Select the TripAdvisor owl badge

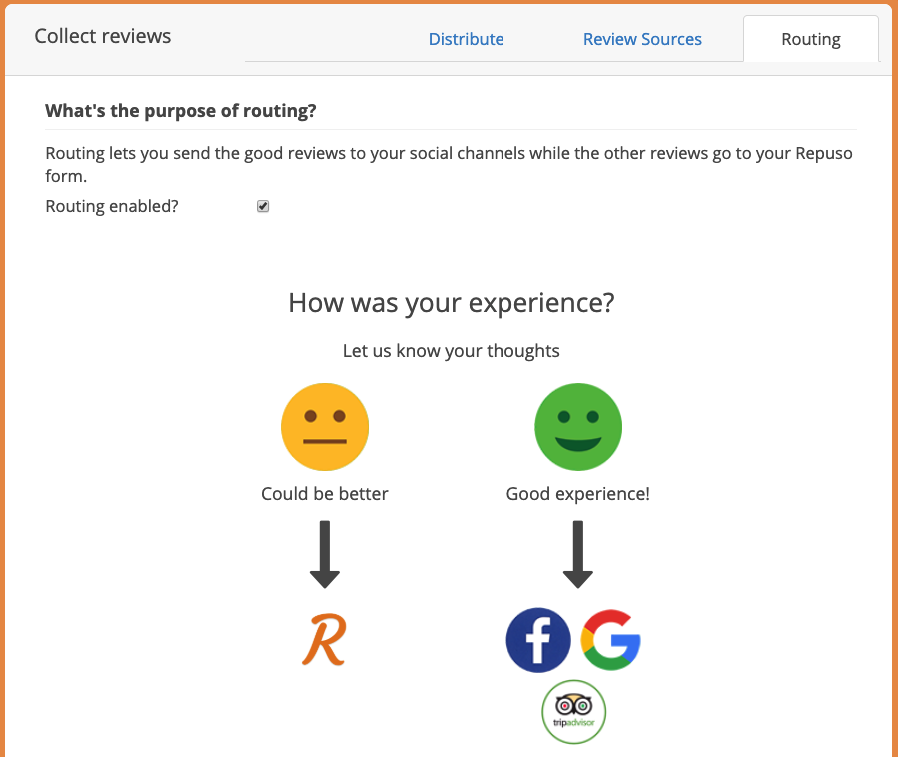pyautogui.click(x=573, y=712)
